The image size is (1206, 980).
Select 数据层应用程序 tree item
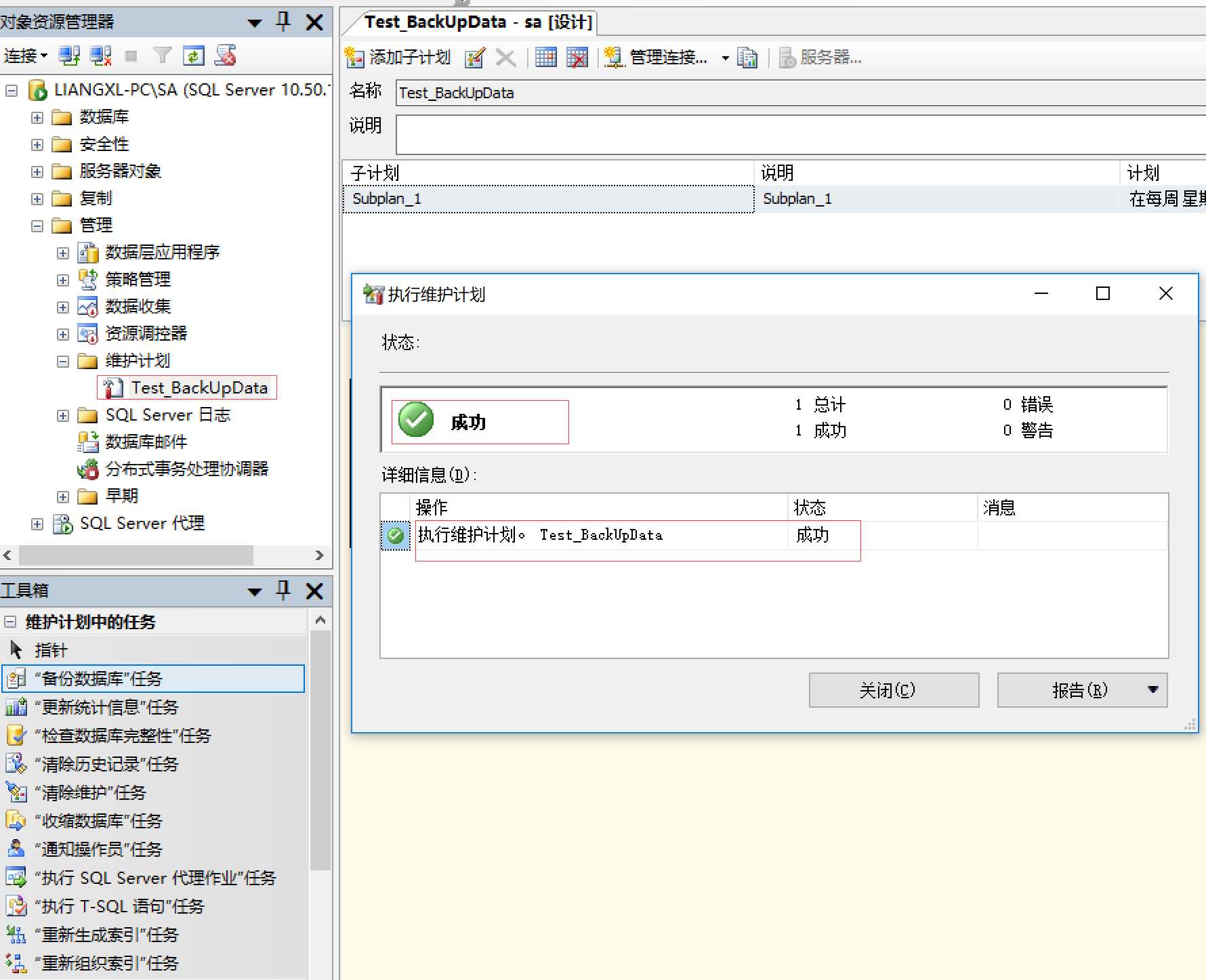click(x=163, y=253)
